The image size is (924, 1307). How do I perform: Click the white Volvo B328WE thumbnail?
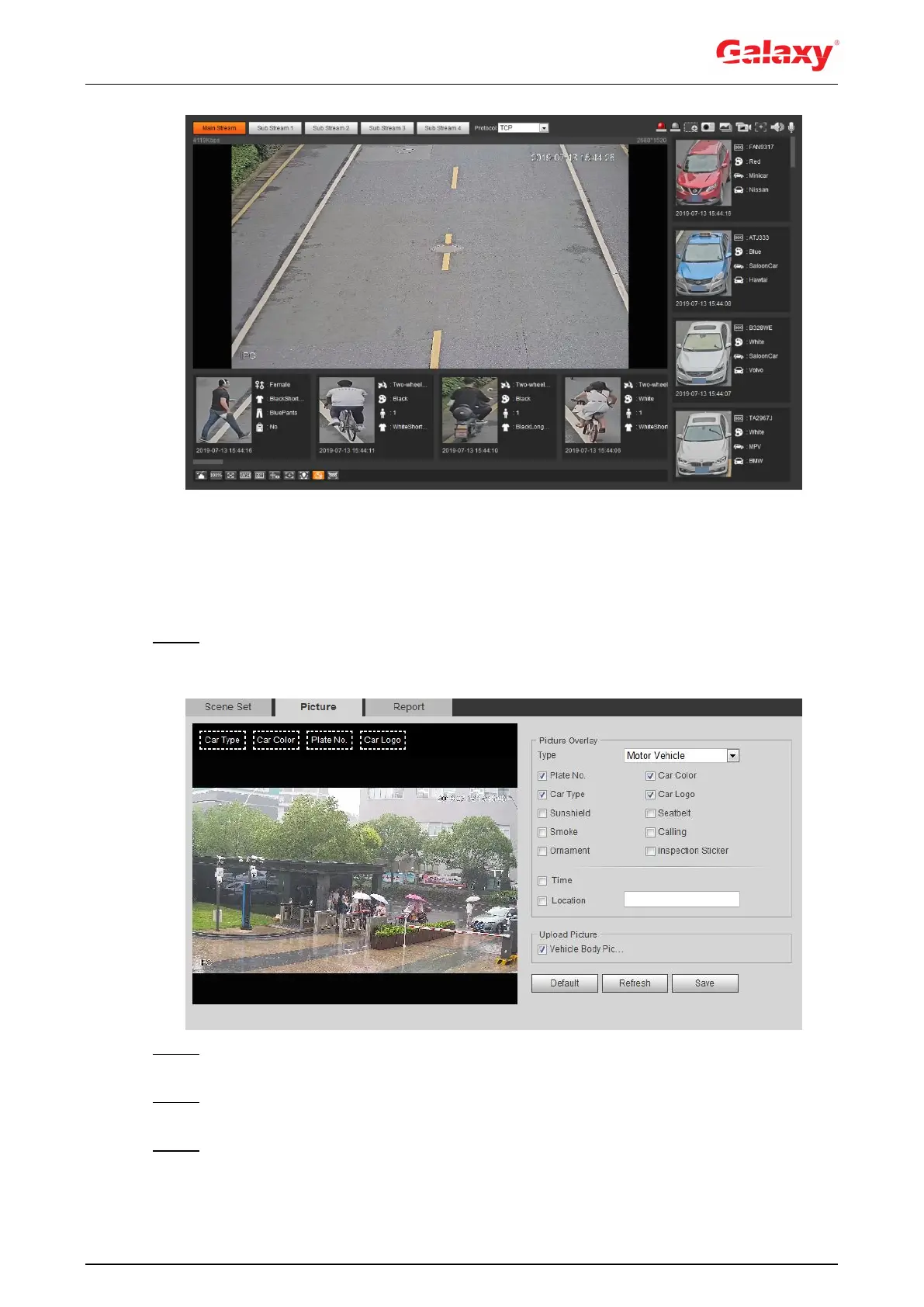[x=703, y=353]
